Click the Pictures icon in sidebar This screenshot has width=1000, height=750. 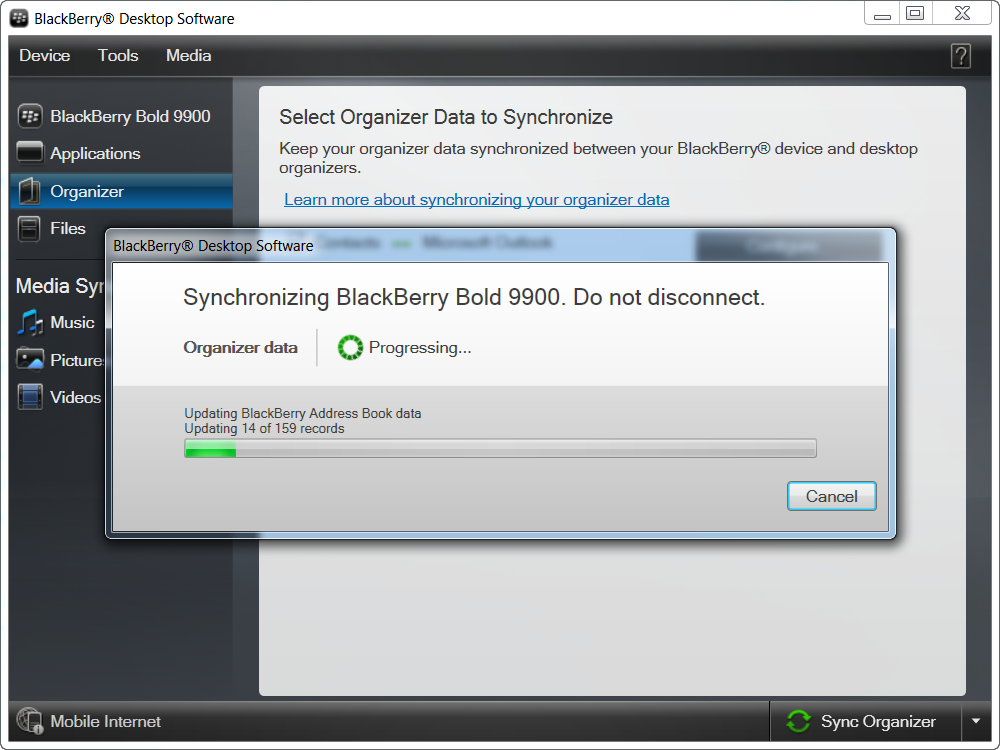(30, 360)
